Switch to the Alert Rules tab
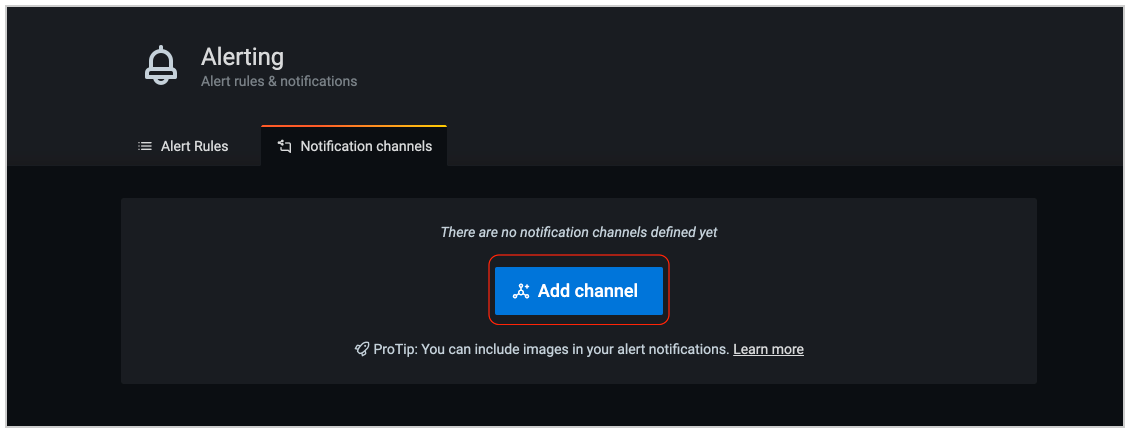 pos(183,146)
